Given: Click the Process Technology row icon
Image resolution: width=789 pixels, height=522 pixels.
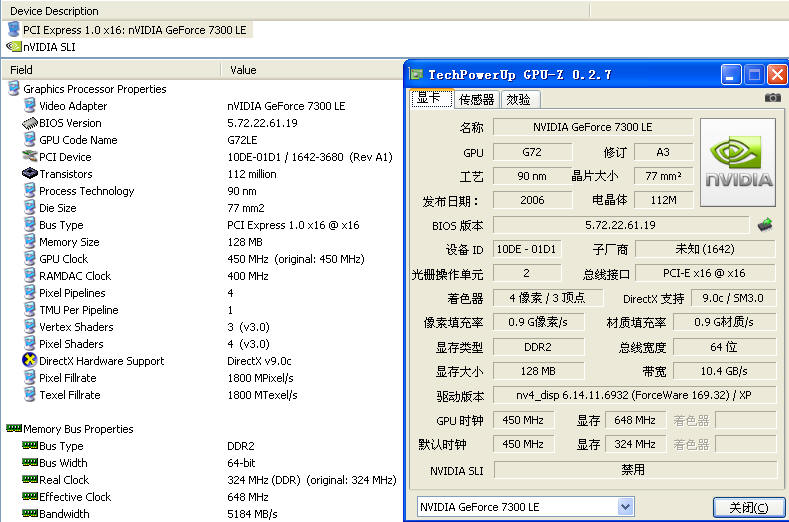Looking at the screenshot, I should pyautogui.click(x=30, y=191).
